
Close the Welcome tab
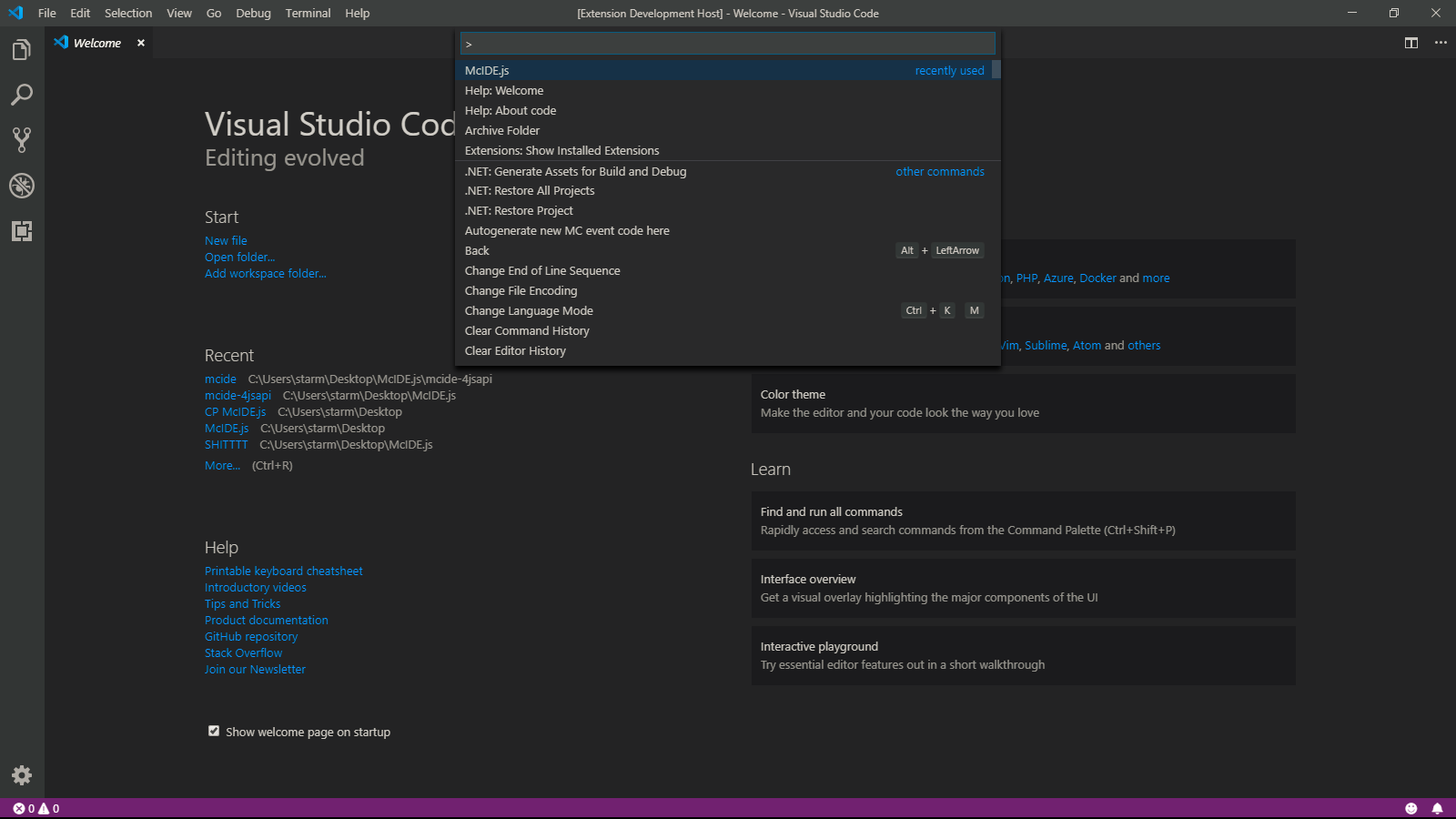[141, 43]
